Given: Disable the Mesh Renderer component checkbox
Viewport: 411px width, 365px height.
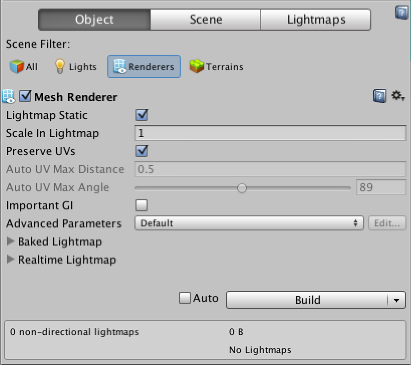Looking at the screenshot, I should pyautogui.click(x=25, y=96).
